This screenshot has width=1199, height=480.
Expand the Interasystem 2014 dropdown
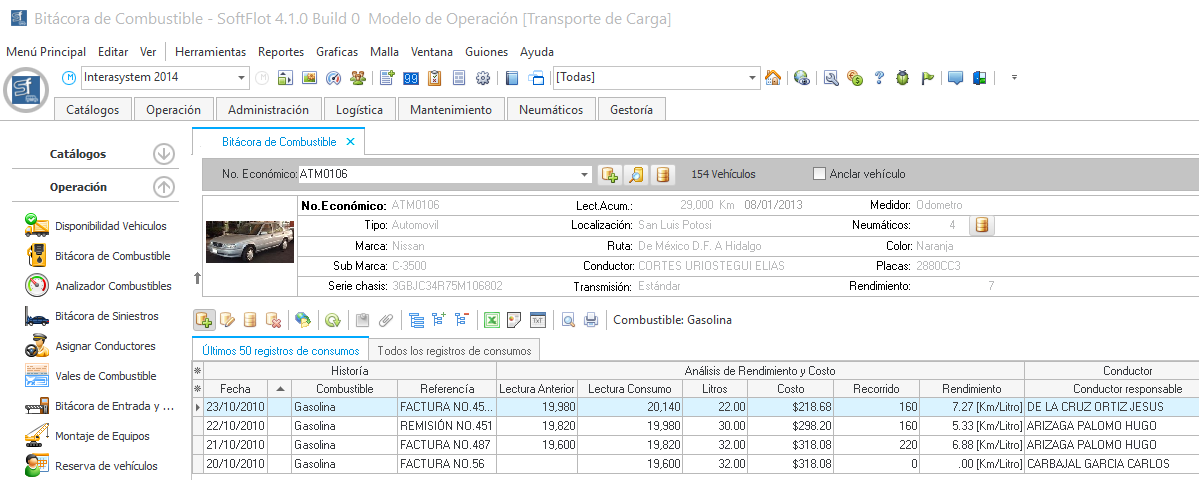pyautogui.click(x=242, y=78)
